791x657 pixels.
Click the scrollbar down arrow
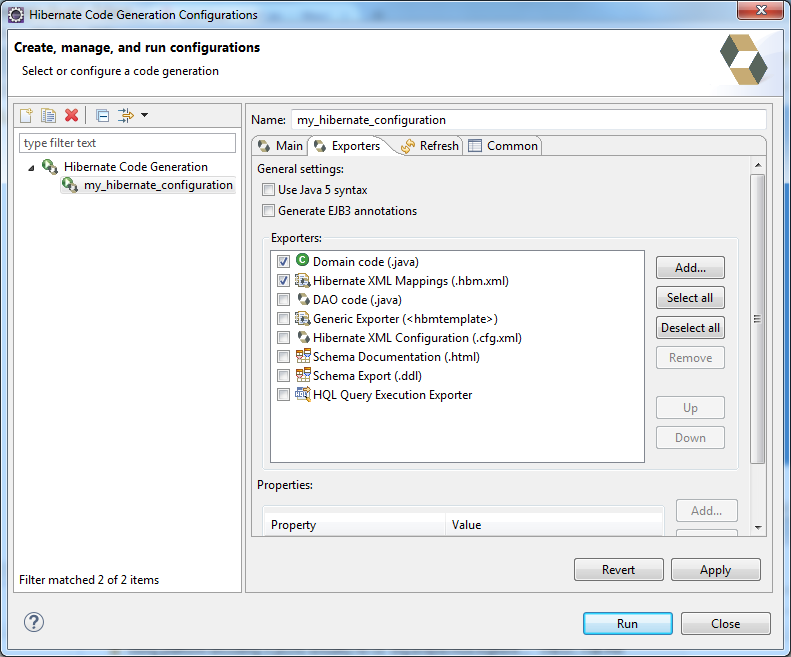point(758,527)
